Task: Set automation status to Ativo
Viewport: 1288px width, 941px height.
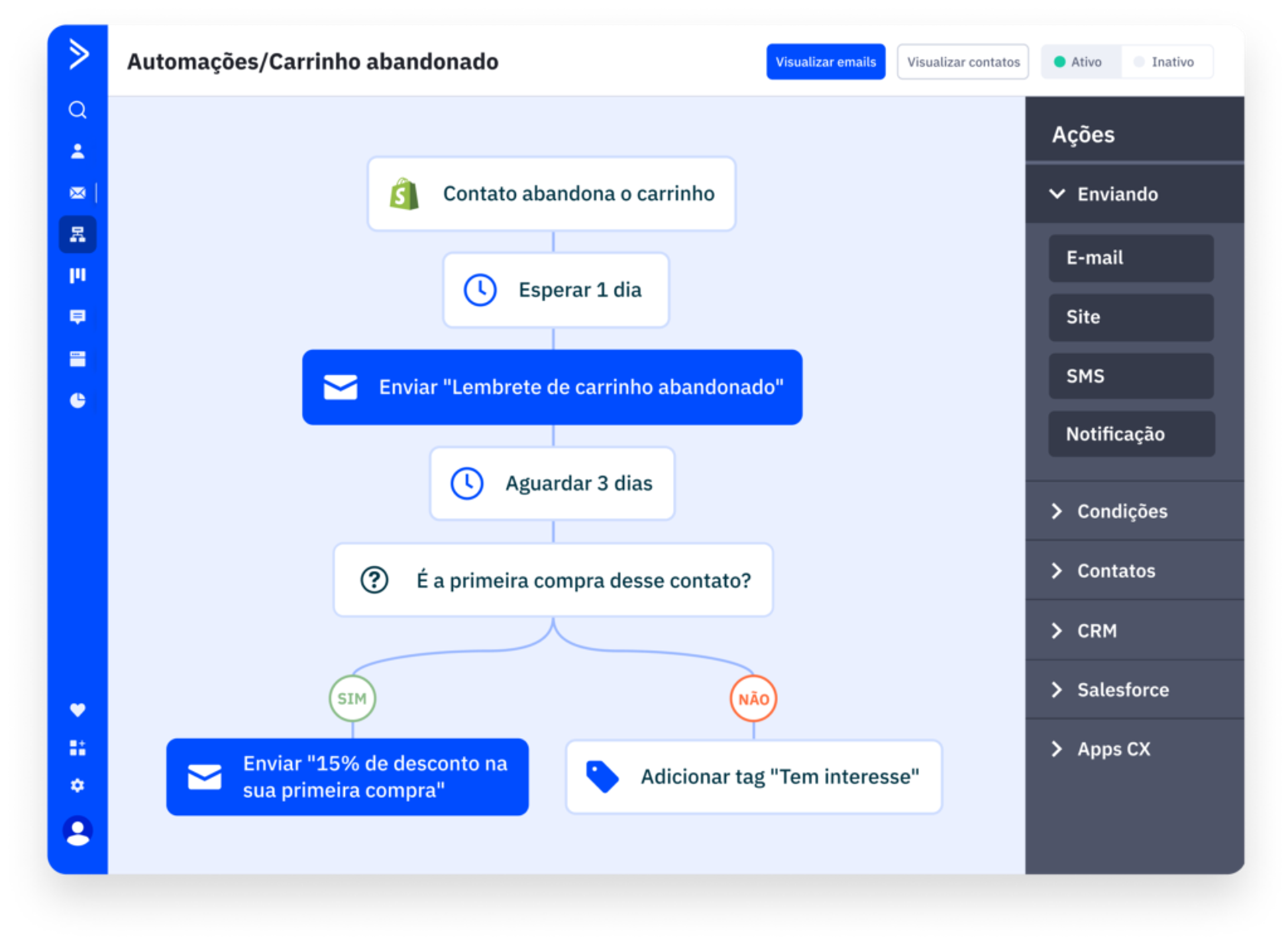Action: click(1079, 62)
